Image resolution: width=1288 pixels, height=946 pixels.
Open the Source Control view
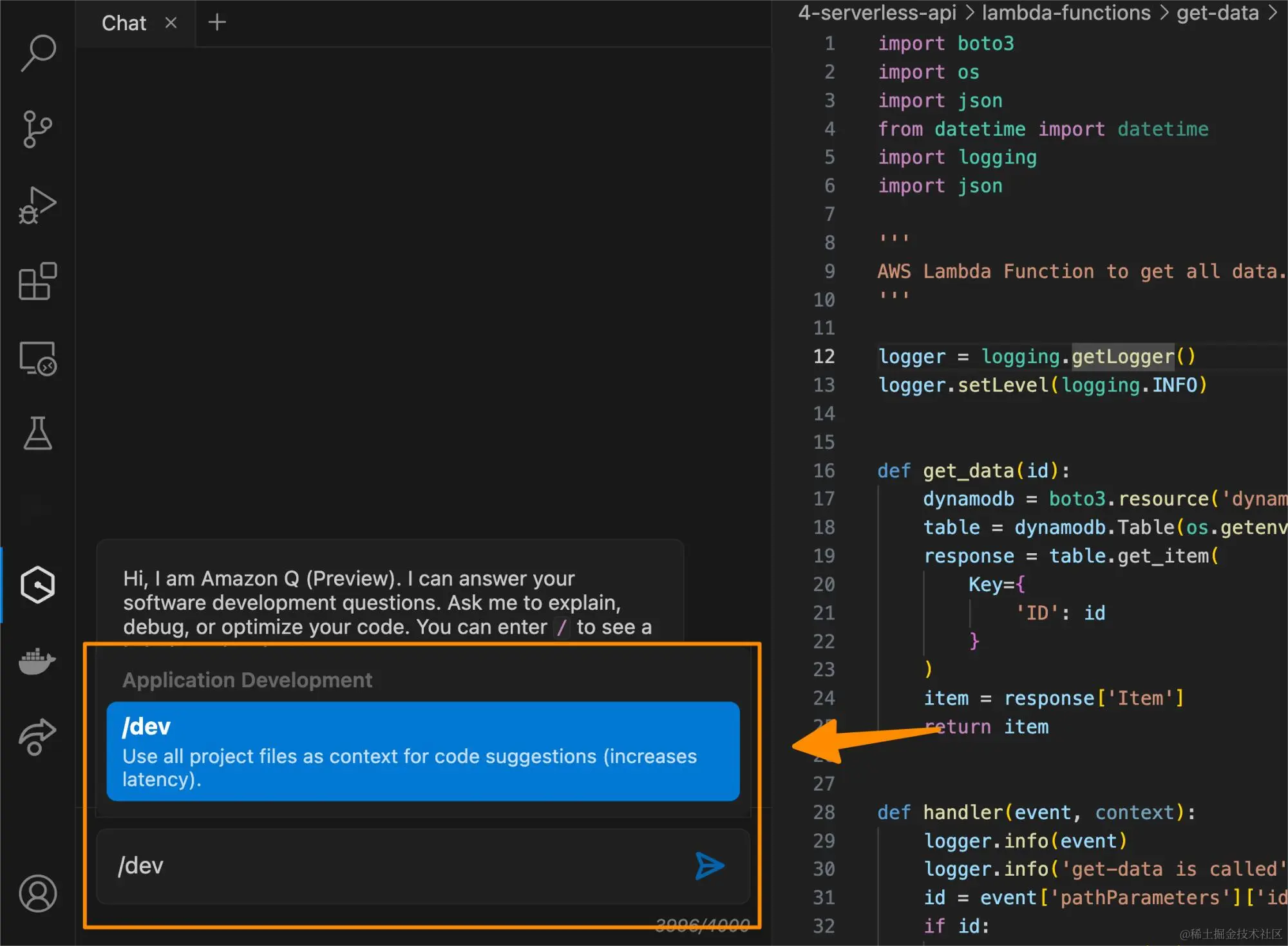pyautogui.click(x=38, y=129)
